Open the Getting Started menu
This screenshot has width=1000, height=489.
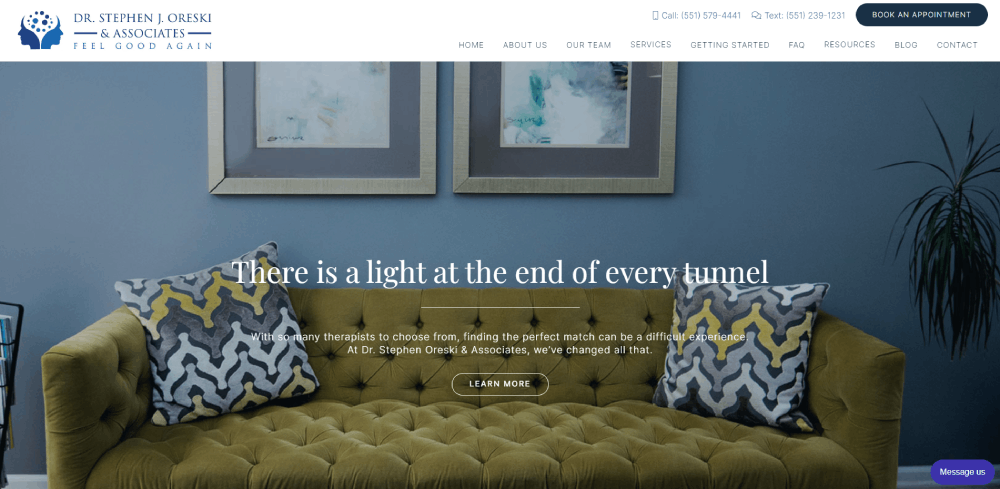click(730, 45)
